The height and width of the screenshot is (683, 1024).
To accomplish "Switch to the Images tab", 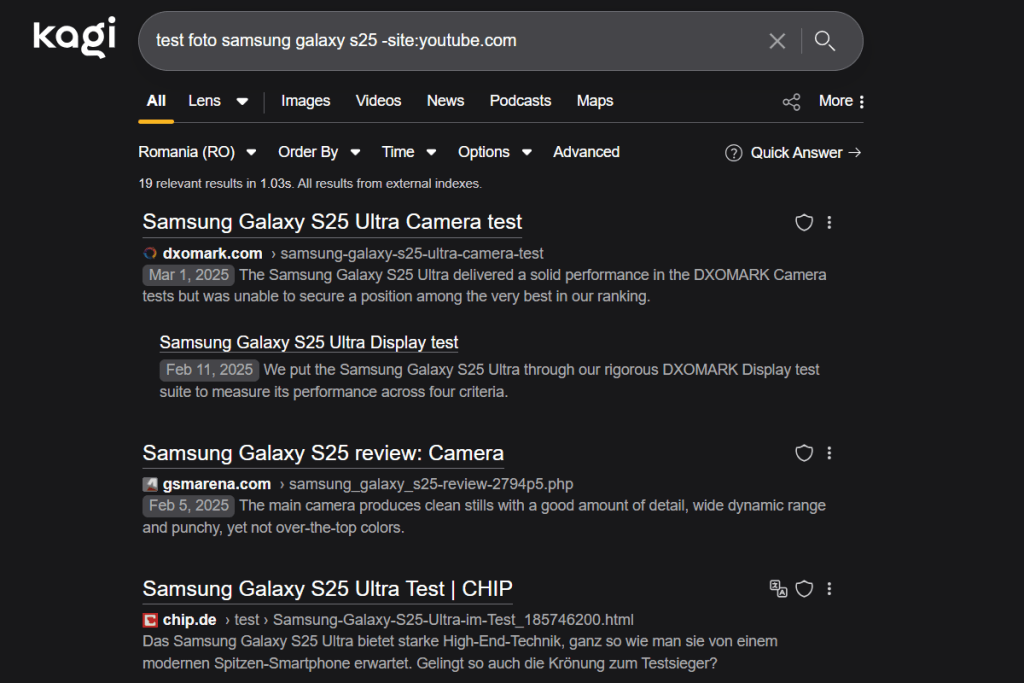I will (x=306, y=101).
